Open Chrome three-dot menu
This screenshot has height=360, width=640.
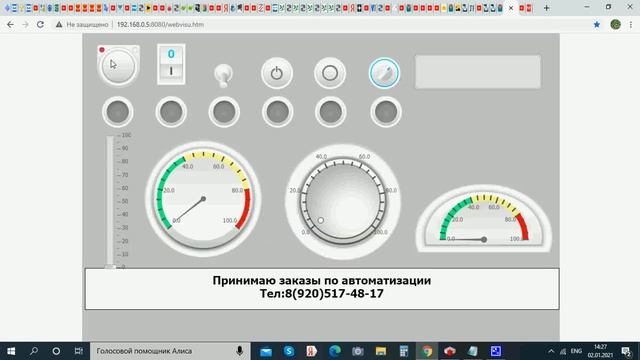(631, 24)
